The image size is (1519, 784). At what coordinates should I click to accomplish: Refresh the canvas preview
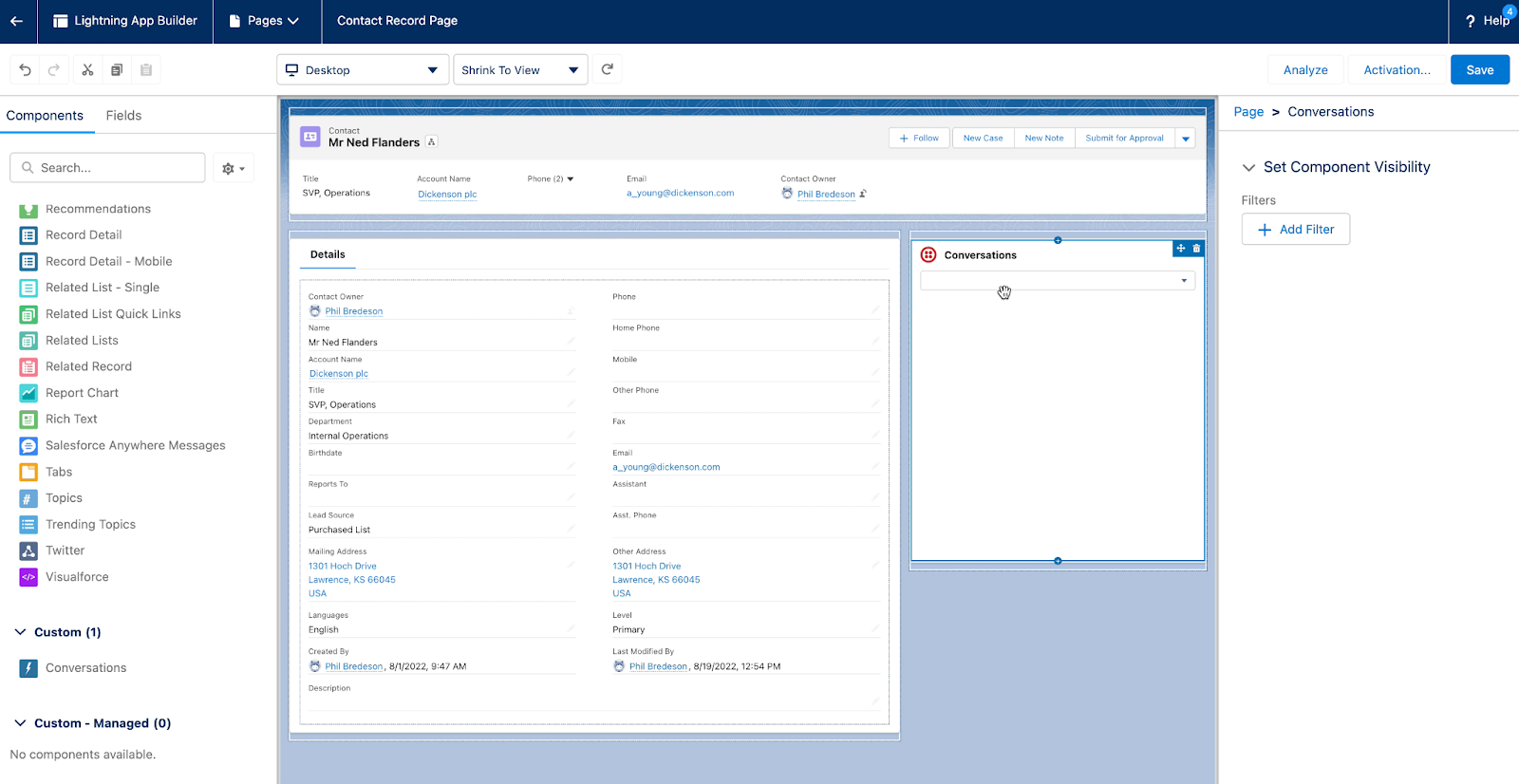(608, 69)
